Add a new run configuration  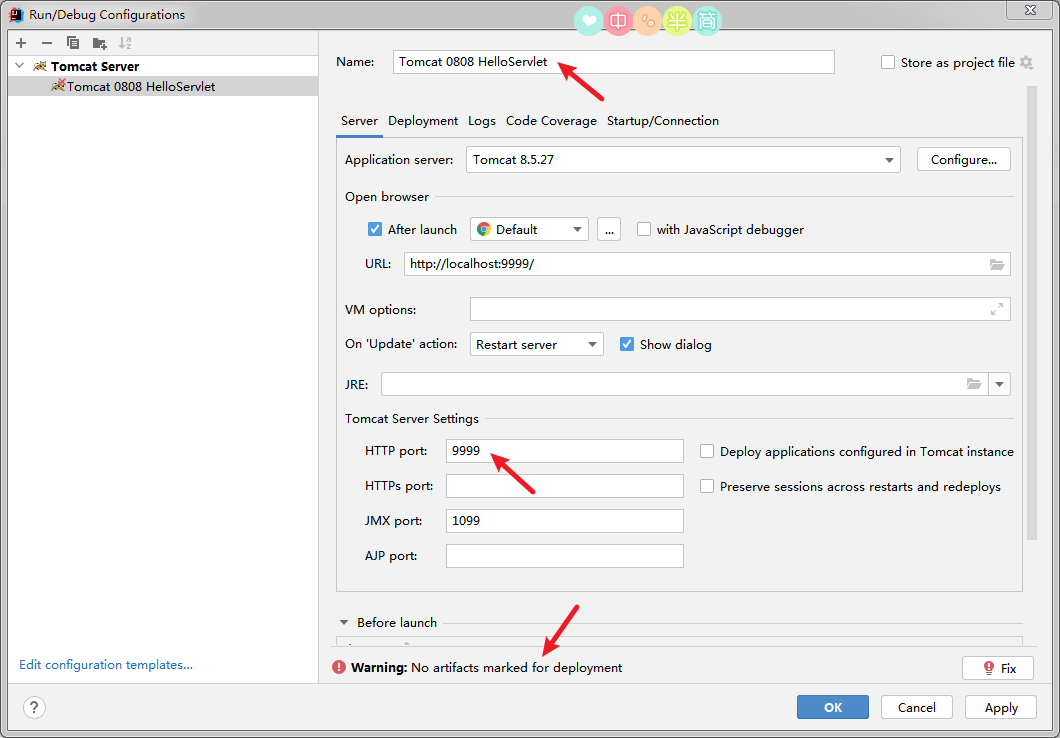(x=21, y=43)
